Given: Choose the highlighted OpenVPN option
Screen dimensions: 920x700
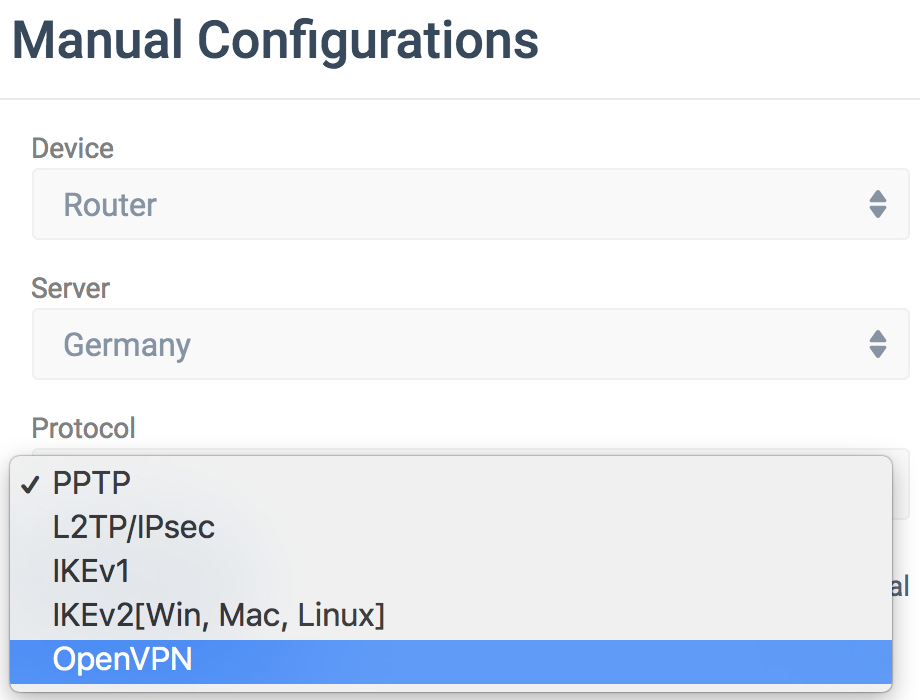Looking at the screenshot, I should (451, 661).
